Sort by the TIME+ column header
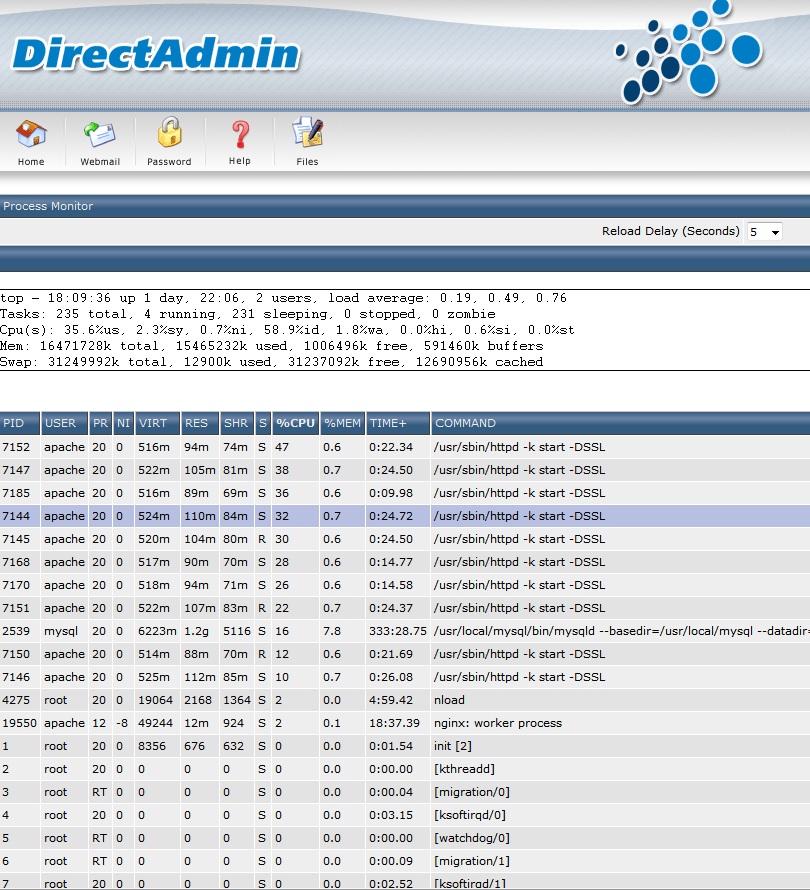 tap(397, 423)
